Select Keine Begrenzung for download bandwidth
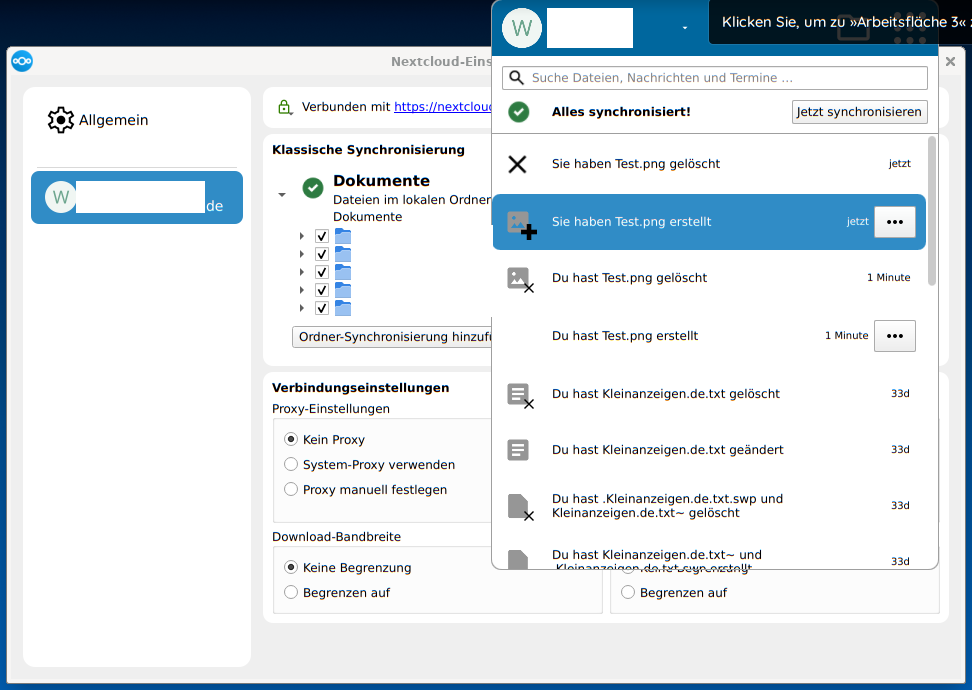This screenshot has width=972, height=690. pos(291,567)
